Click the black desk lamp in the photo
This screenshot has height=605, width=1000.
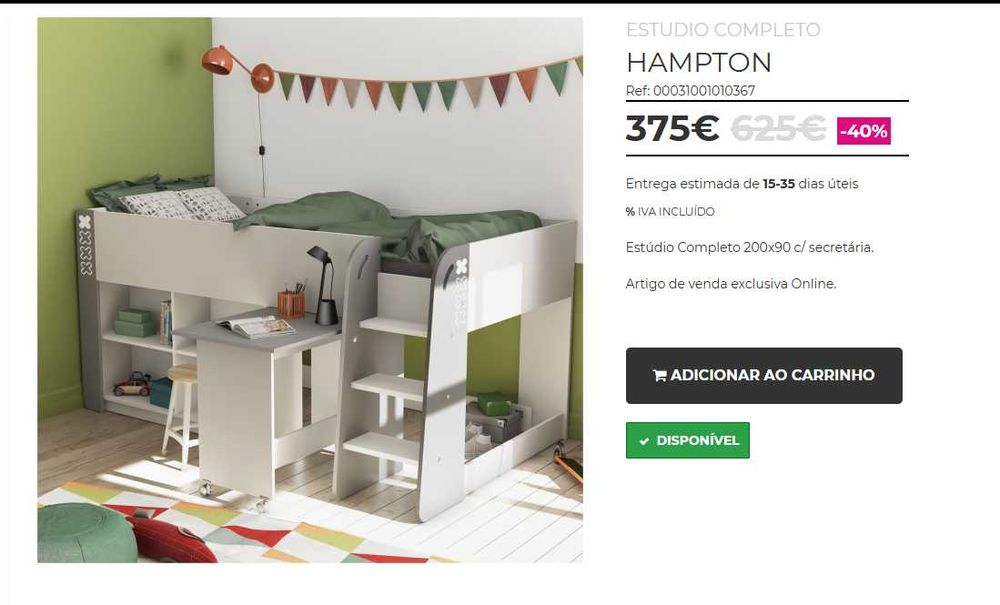321,285
